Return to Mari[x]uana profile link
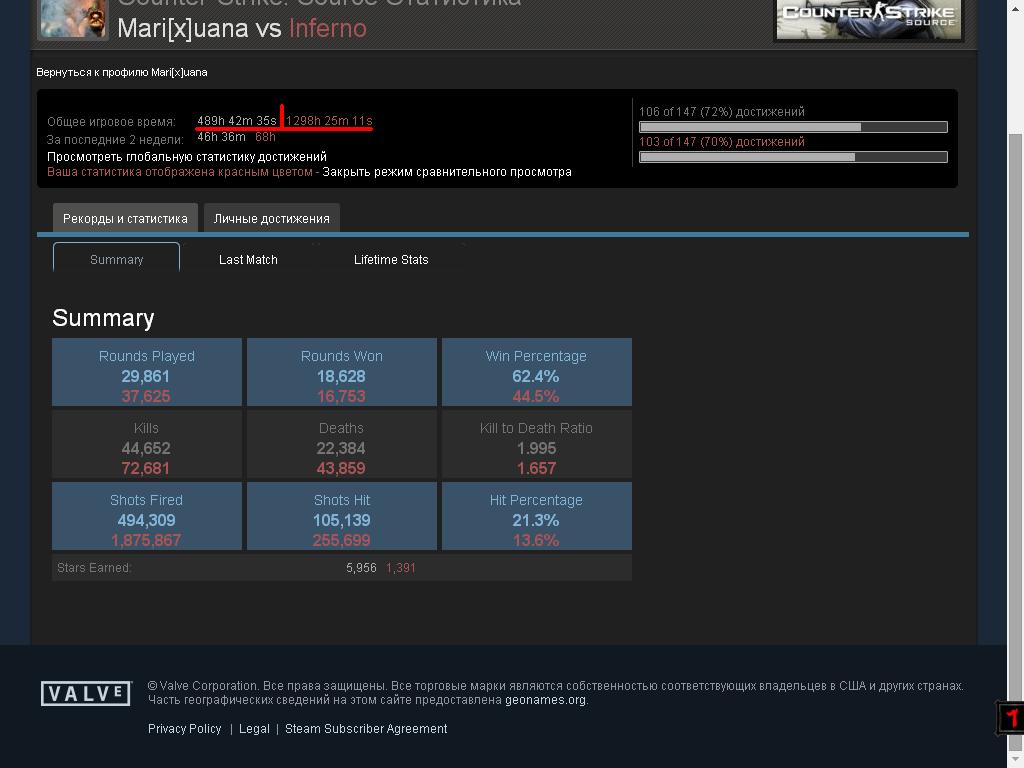 click(x=121, y=72)
